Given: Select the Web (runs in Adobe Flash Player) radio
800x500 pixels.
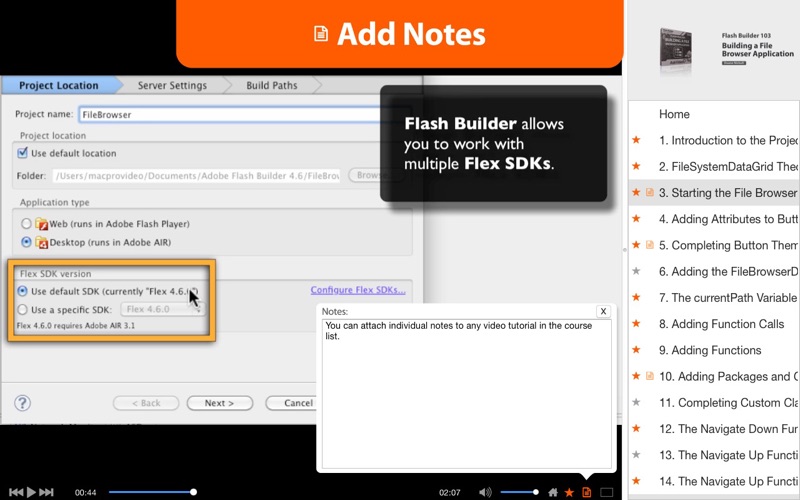Looking at the screenshot, I should 26,223.
